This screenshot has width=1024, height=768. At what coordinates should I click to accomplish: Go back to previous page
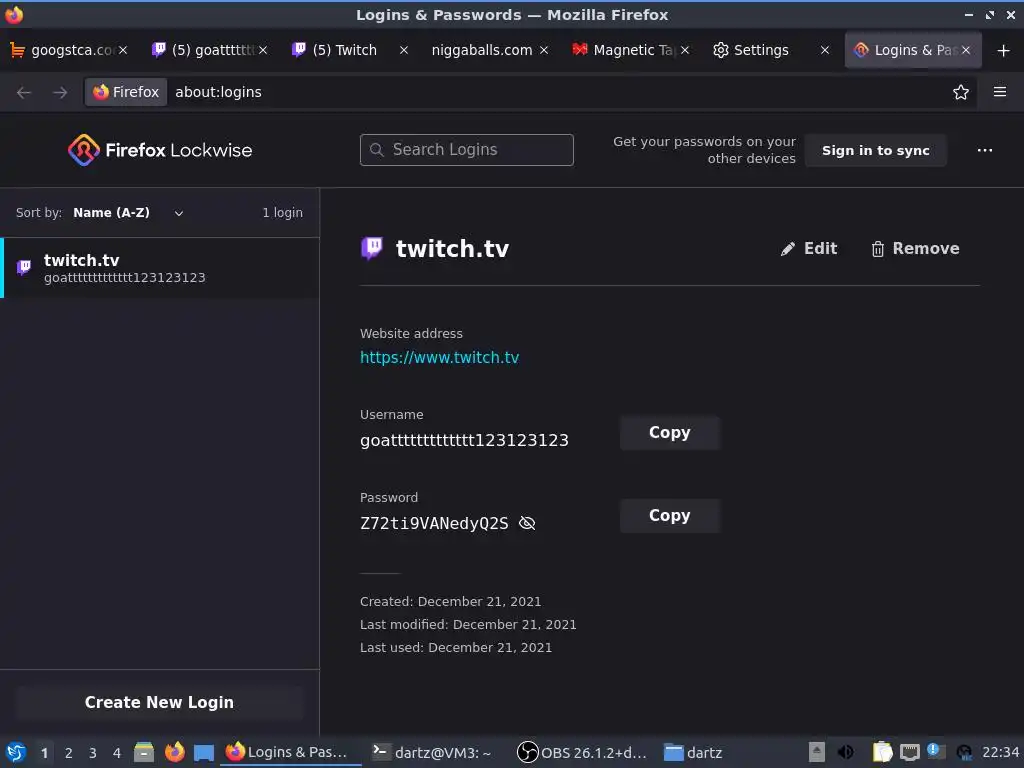(24, 92)
